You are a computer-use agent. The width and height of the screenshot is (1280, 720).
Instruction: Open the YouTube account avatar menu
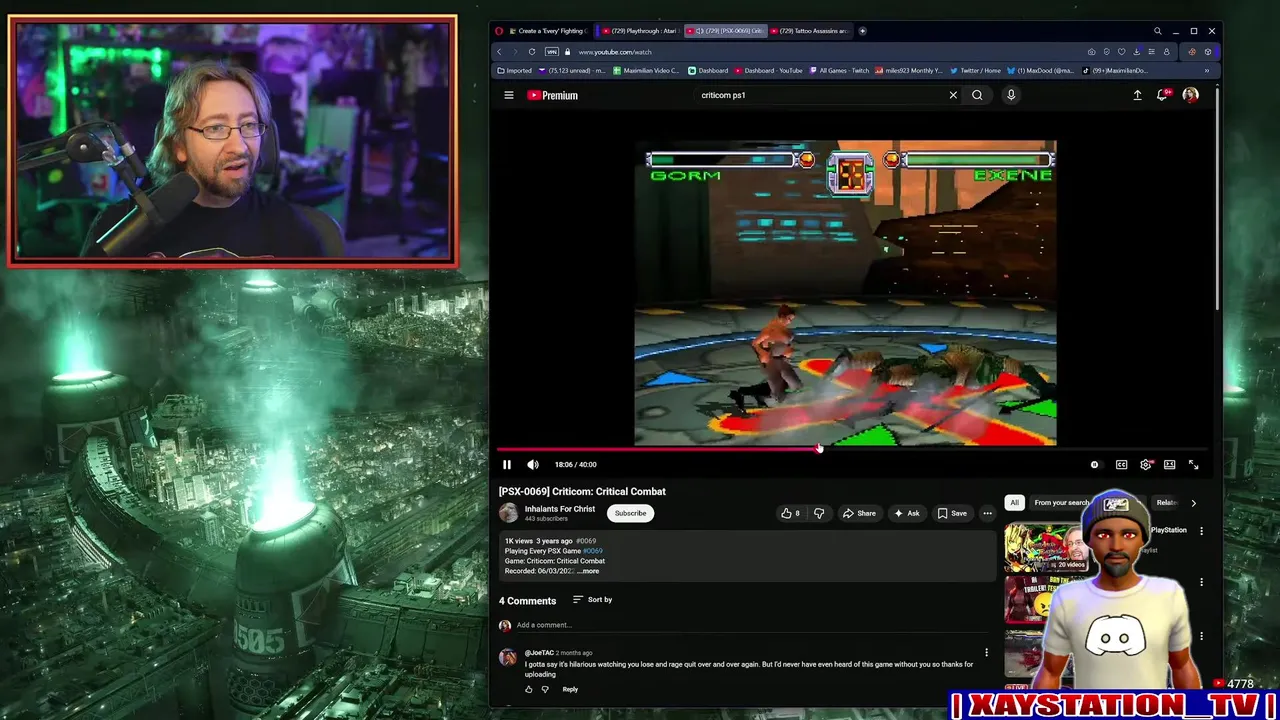point(1190,95)
